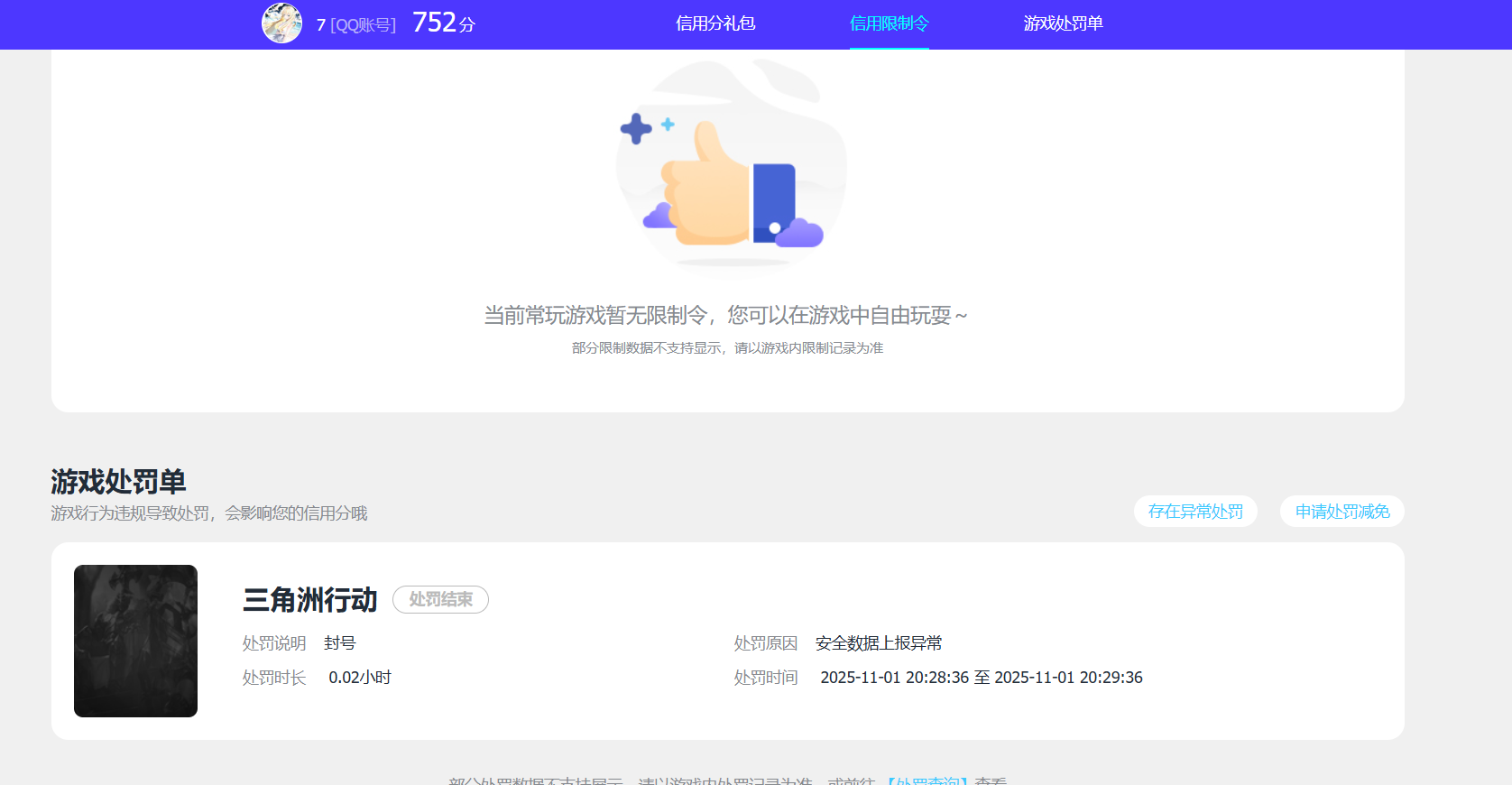Screen dimensions: 1512x785
Task: Go to the 游戏处罚单 tab
Action: coord(1063,23)
